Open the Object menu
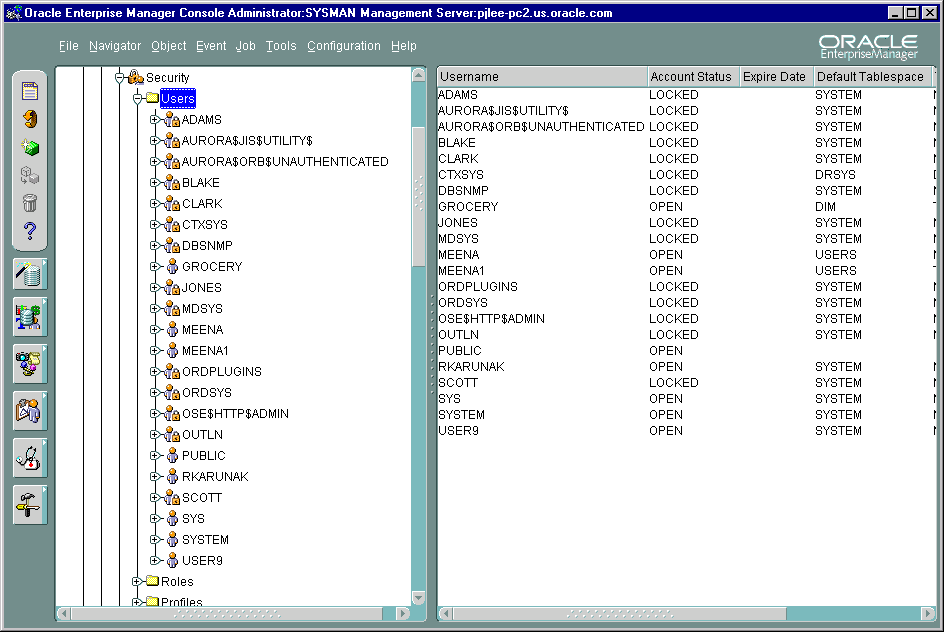This screenshot has height=632, width=944. pos(169,46)
